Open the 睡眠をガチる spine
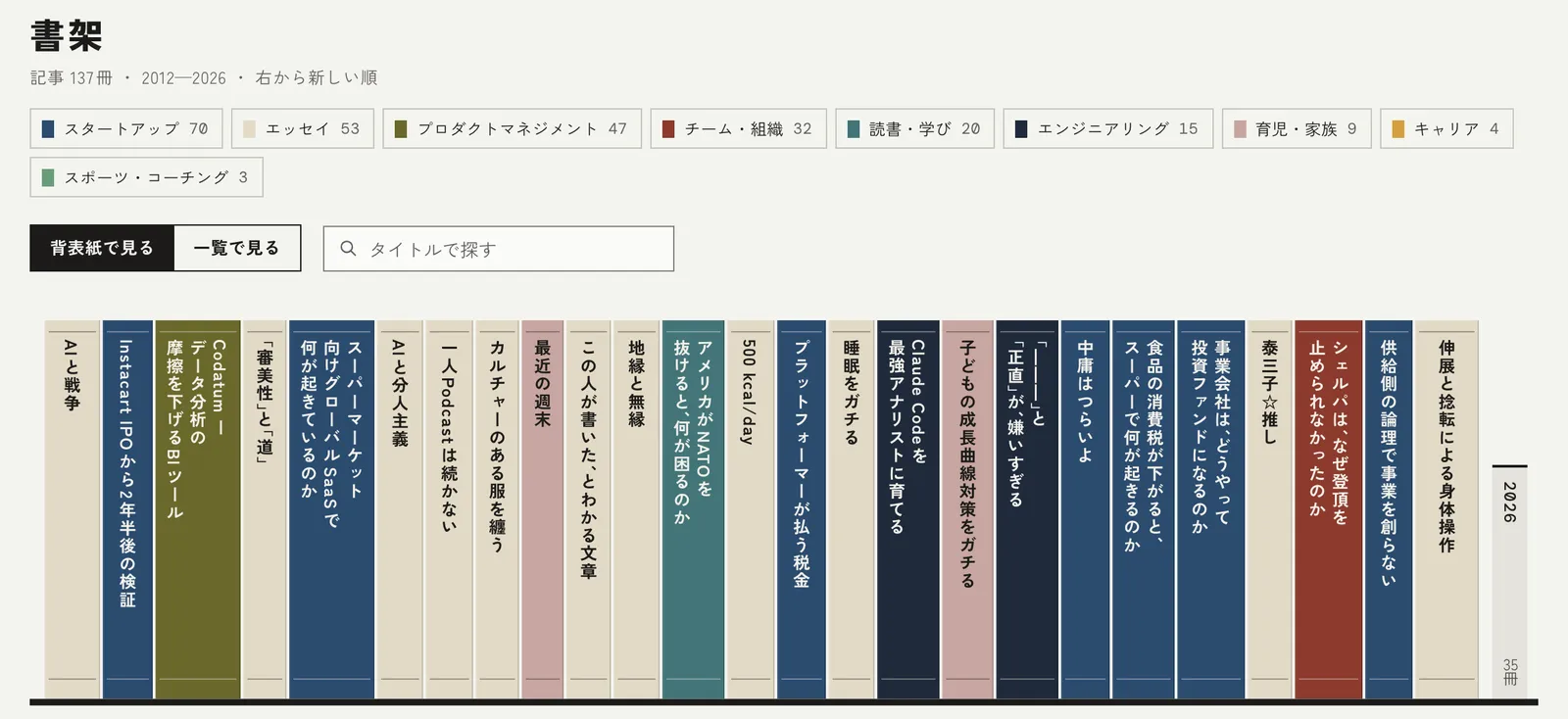 click(x=851, y=509)
